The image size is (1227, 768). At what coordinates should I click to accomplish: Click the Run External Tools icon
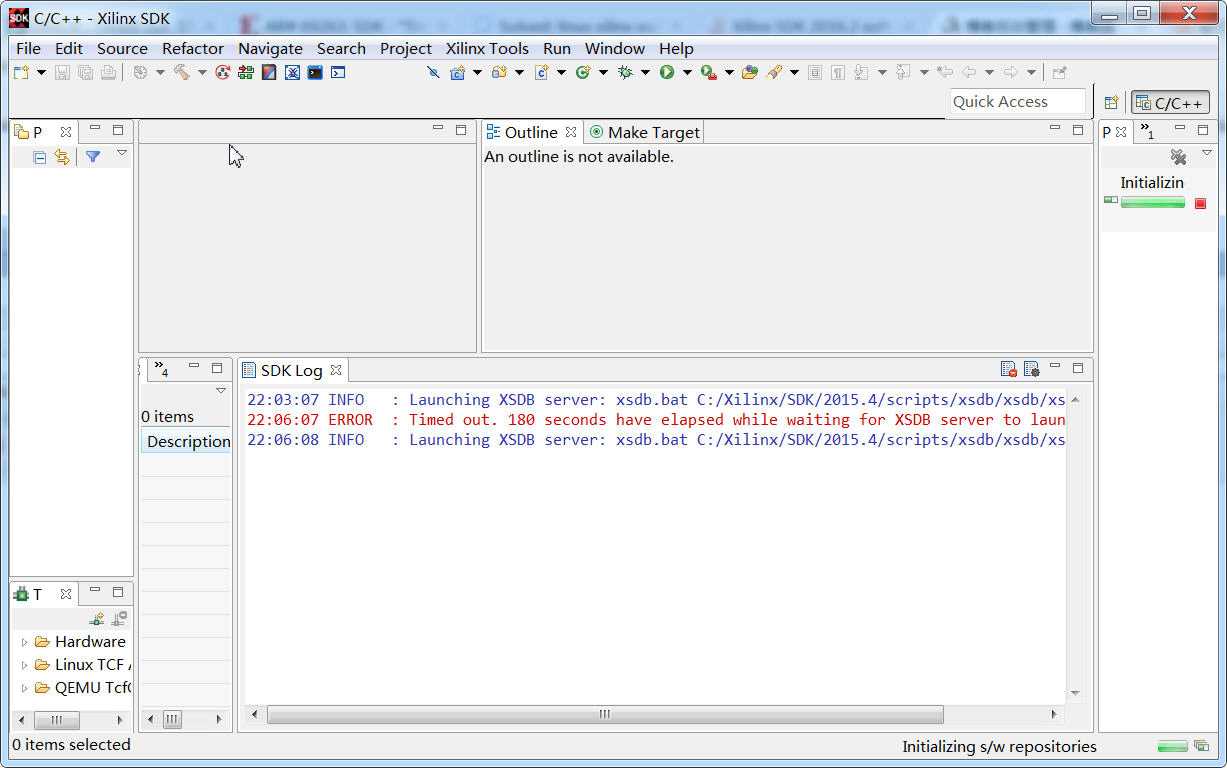[x=708, y=72]
